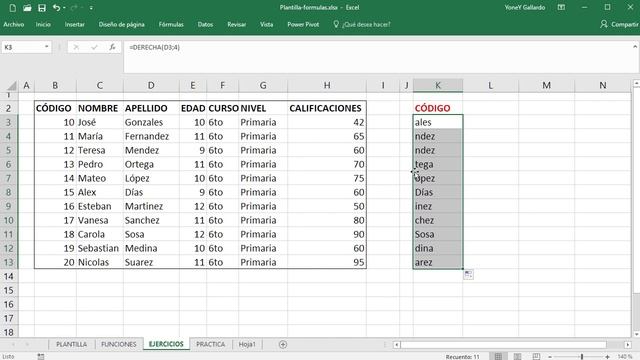Click the Compartir share button
The width and height of the screenshot is (640, 360).
coord(619,24)
